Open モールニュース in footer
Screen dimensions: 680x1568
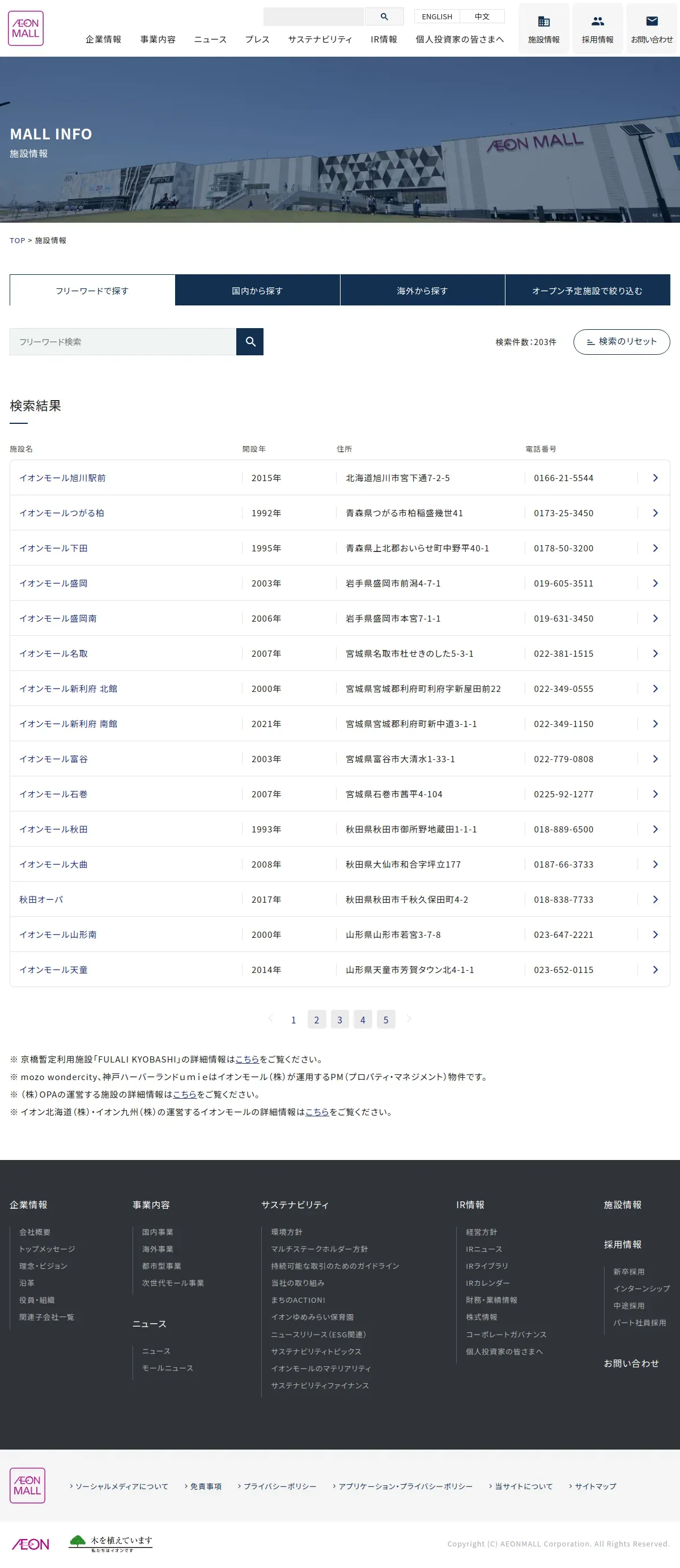click(167, 1368)
